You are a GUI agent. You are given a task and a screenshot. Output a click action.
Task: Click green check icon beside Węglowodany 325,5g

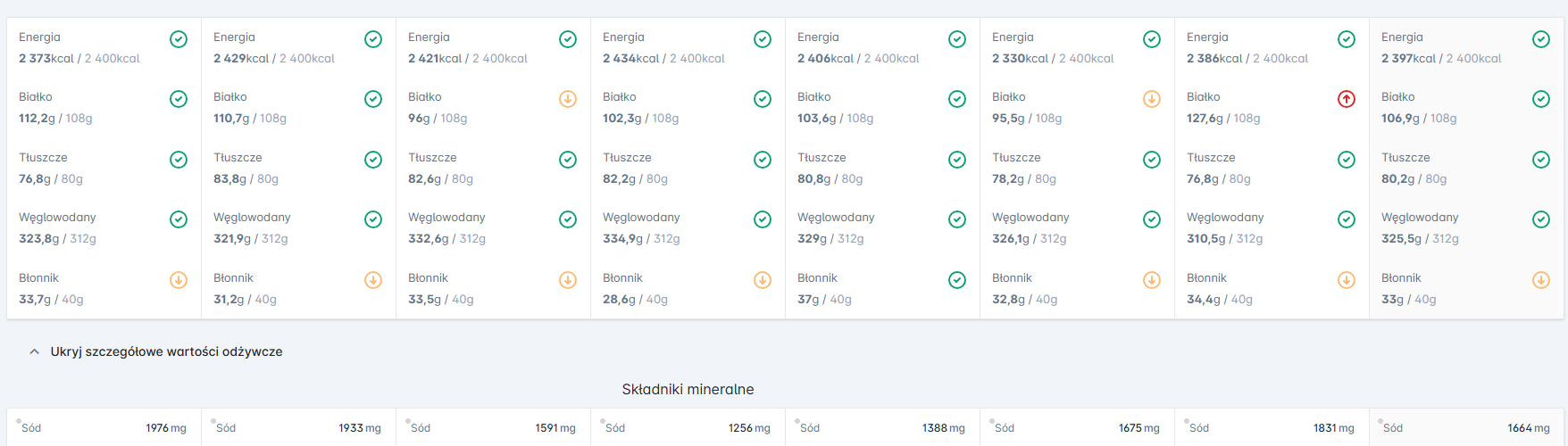click(1541, 219)
